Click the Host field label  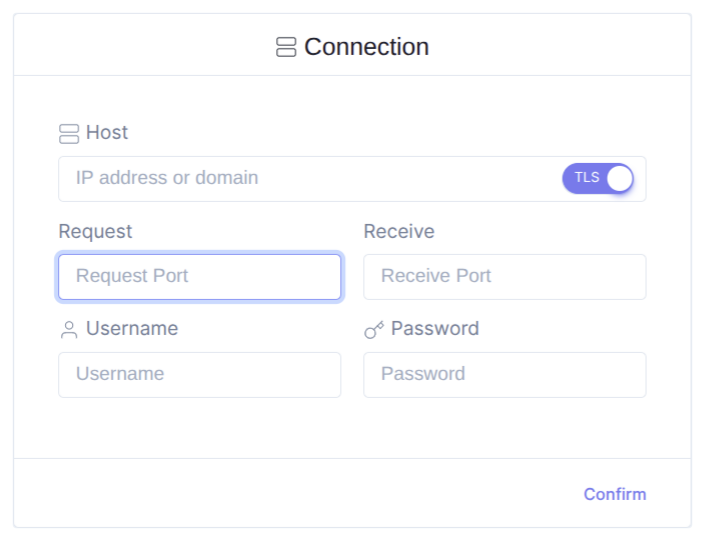tap(107, 133)
